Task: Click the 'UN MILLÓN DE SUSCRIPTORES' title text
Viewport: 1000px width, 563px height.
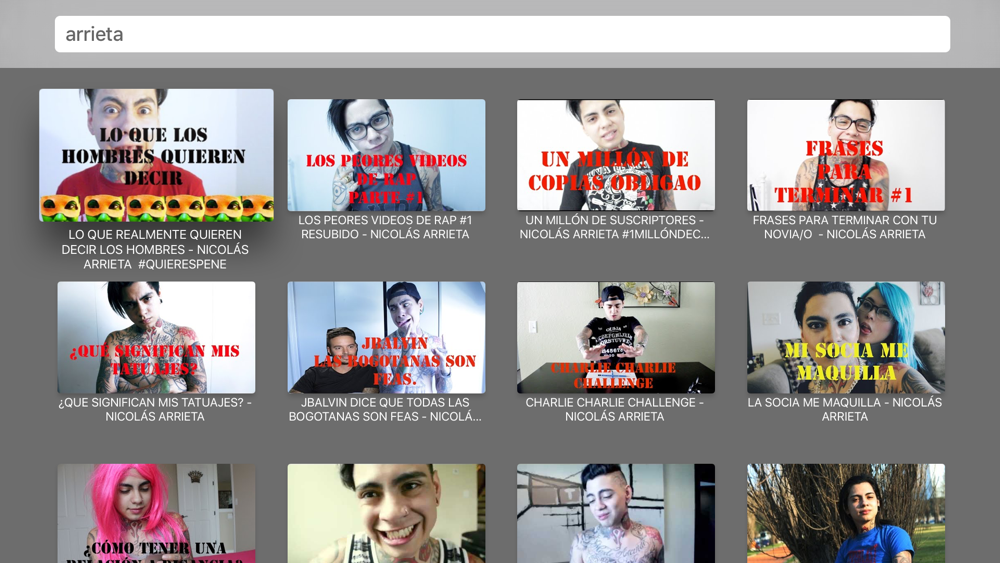Action: [x=615, y=227]
